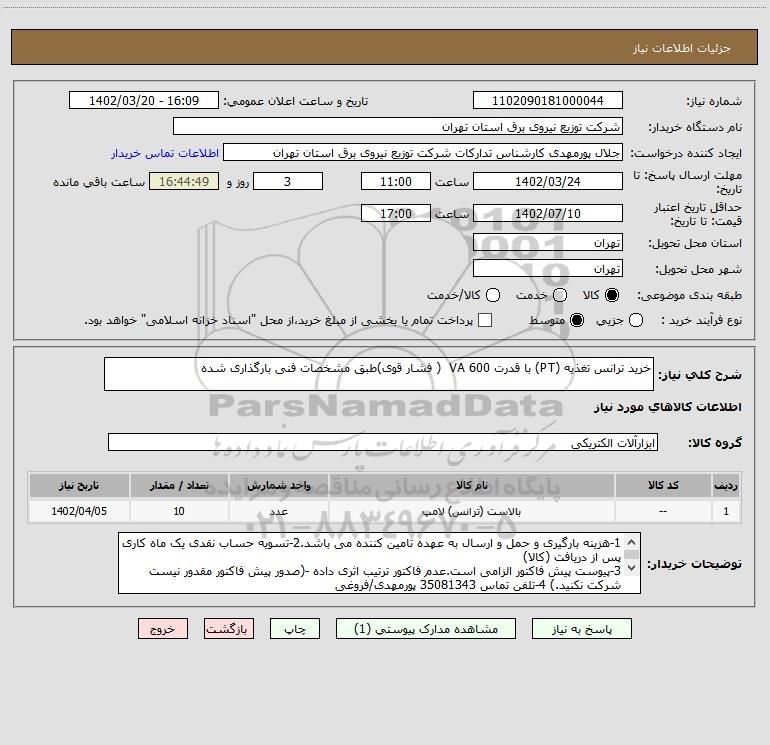Click the گروه کالا field ابزارآلات الکتریکی
770x745 pixels.
point(383,442)
